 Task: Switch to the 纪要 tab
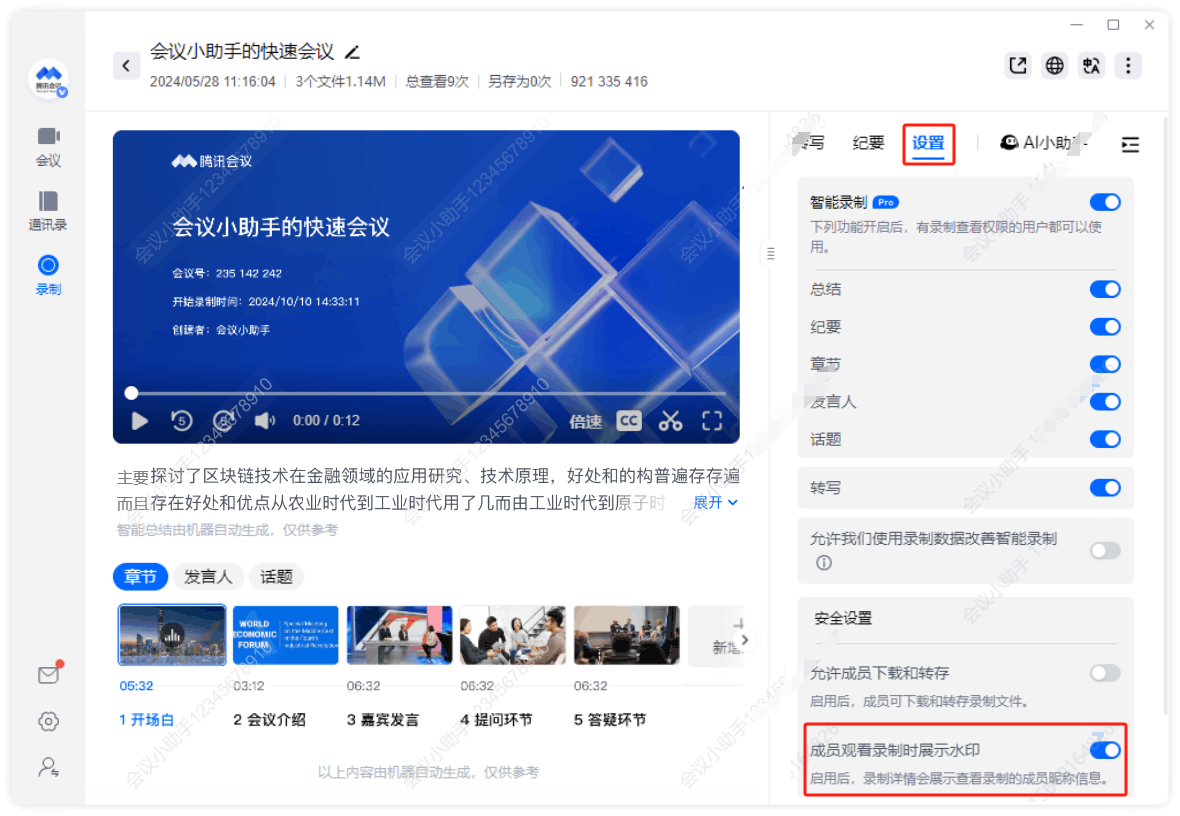(x=868, y=143)
